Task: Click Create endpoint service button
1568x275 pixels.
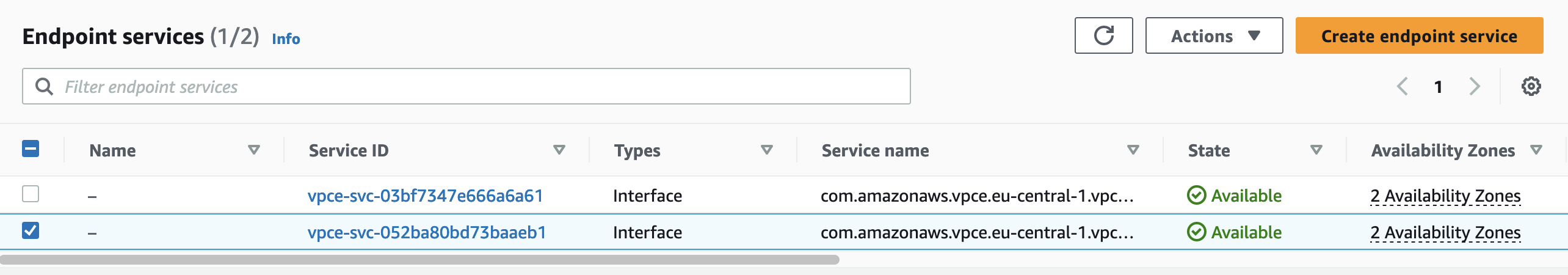Action: click(x=1419, y=36)
